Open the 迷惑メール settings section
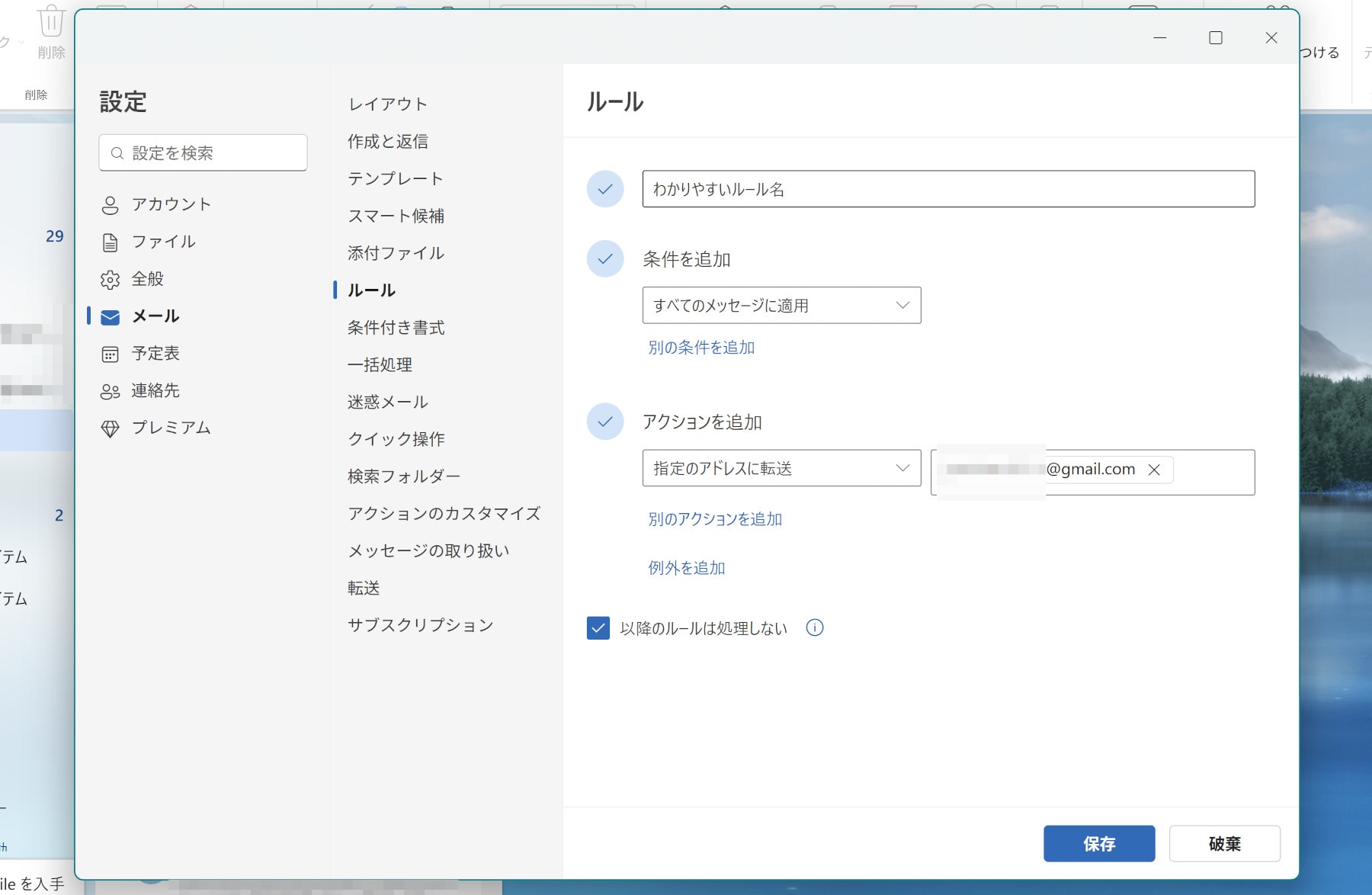The image size is (1372, 895). 387,402
